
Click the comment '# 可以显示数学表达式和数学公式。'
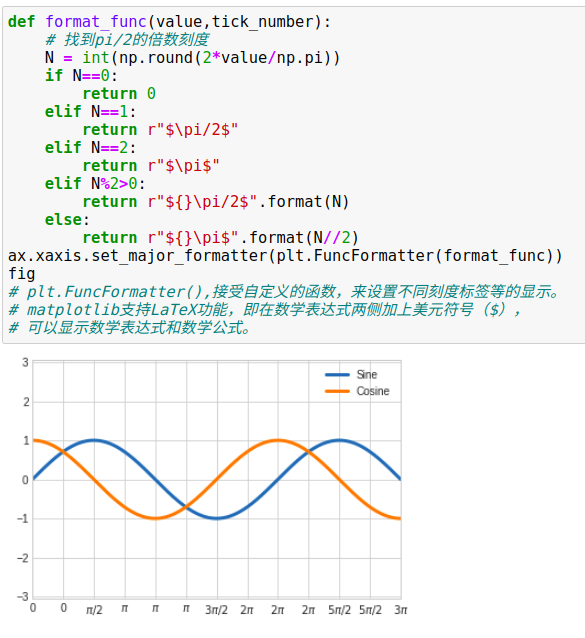coord(130,327)
